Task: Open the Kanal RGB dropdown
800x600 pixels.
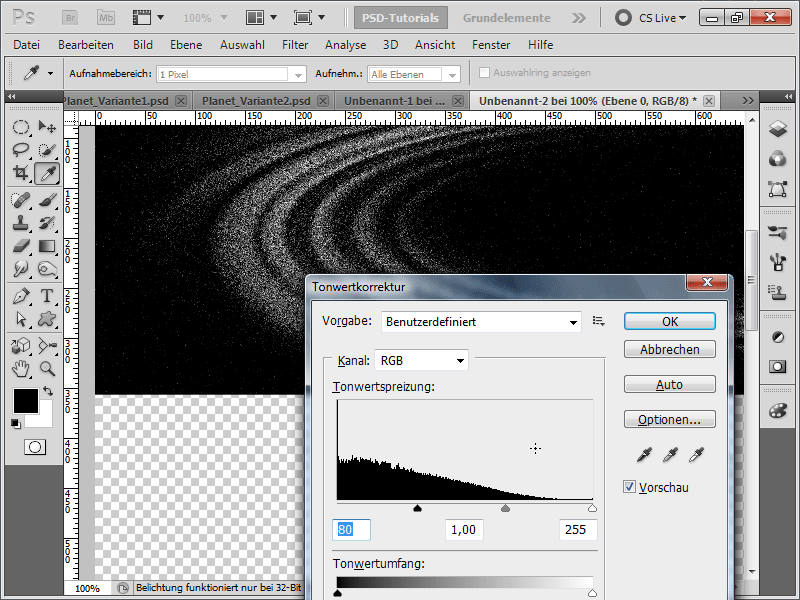Action: [421, 361]
